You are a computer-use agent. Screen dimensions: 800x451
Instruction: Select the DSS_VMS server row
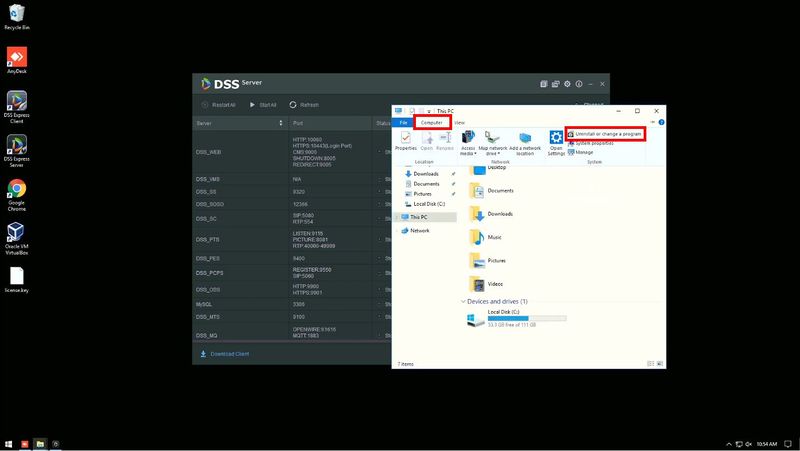point(292,179)
